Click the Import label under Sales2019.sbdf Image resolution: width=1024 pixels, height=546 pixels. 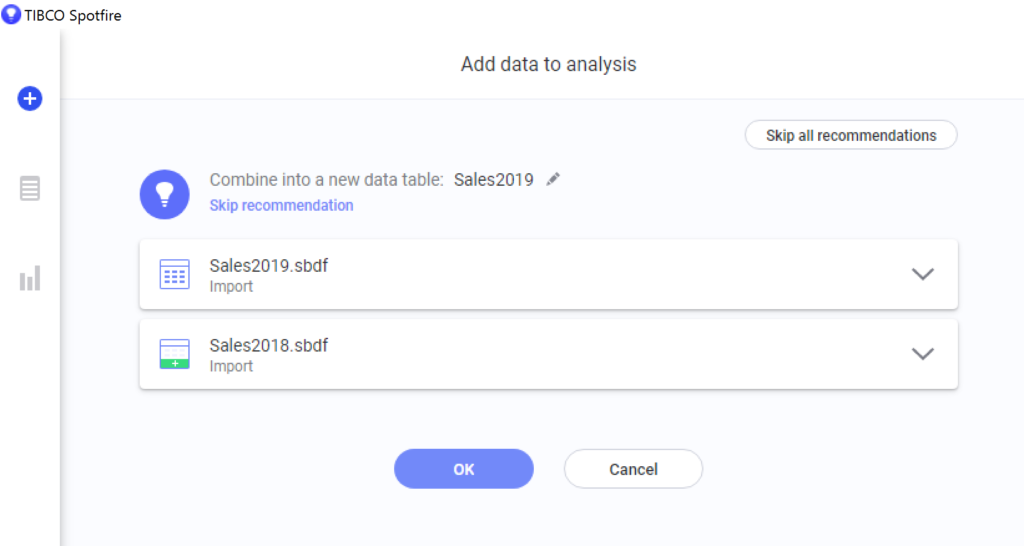[x=231, y=287]
